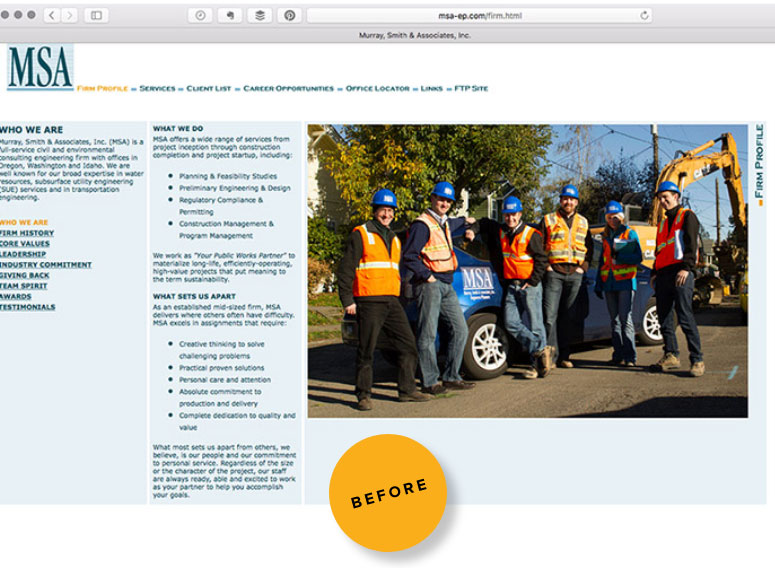The height and width of the screenshot is (572, 775).
Task: Click the What We Do heading
Action: click(178, 129)
